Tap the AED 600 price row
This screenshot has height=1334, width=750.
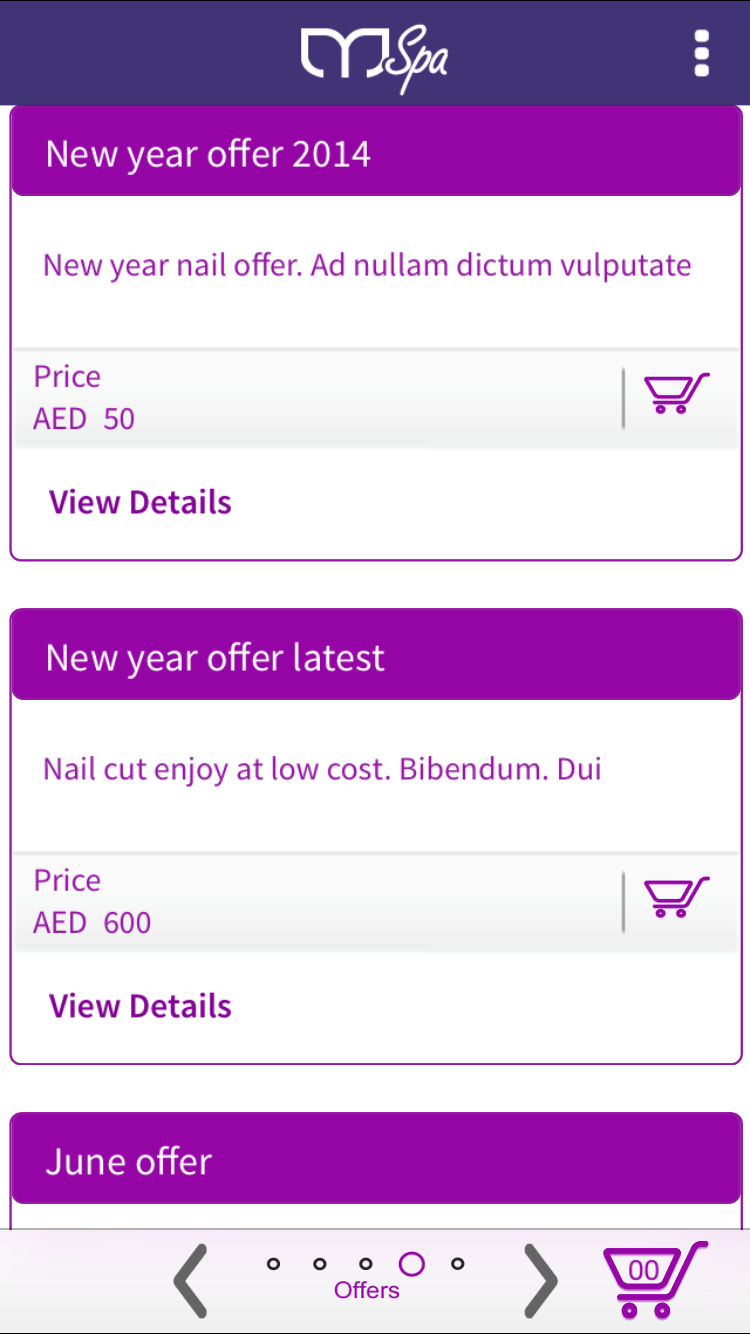[x=300, y=902]
